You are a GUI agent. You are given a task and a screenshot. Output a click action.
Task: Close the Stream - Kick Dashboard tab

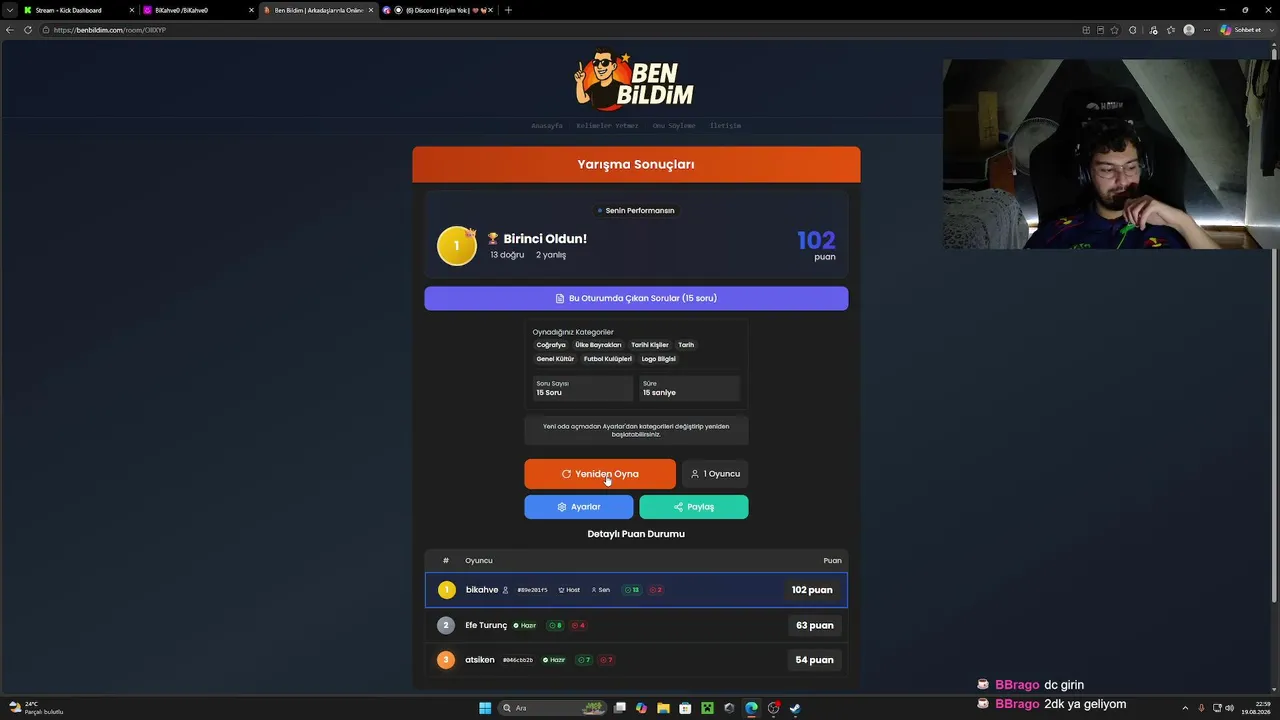point(131,10)
